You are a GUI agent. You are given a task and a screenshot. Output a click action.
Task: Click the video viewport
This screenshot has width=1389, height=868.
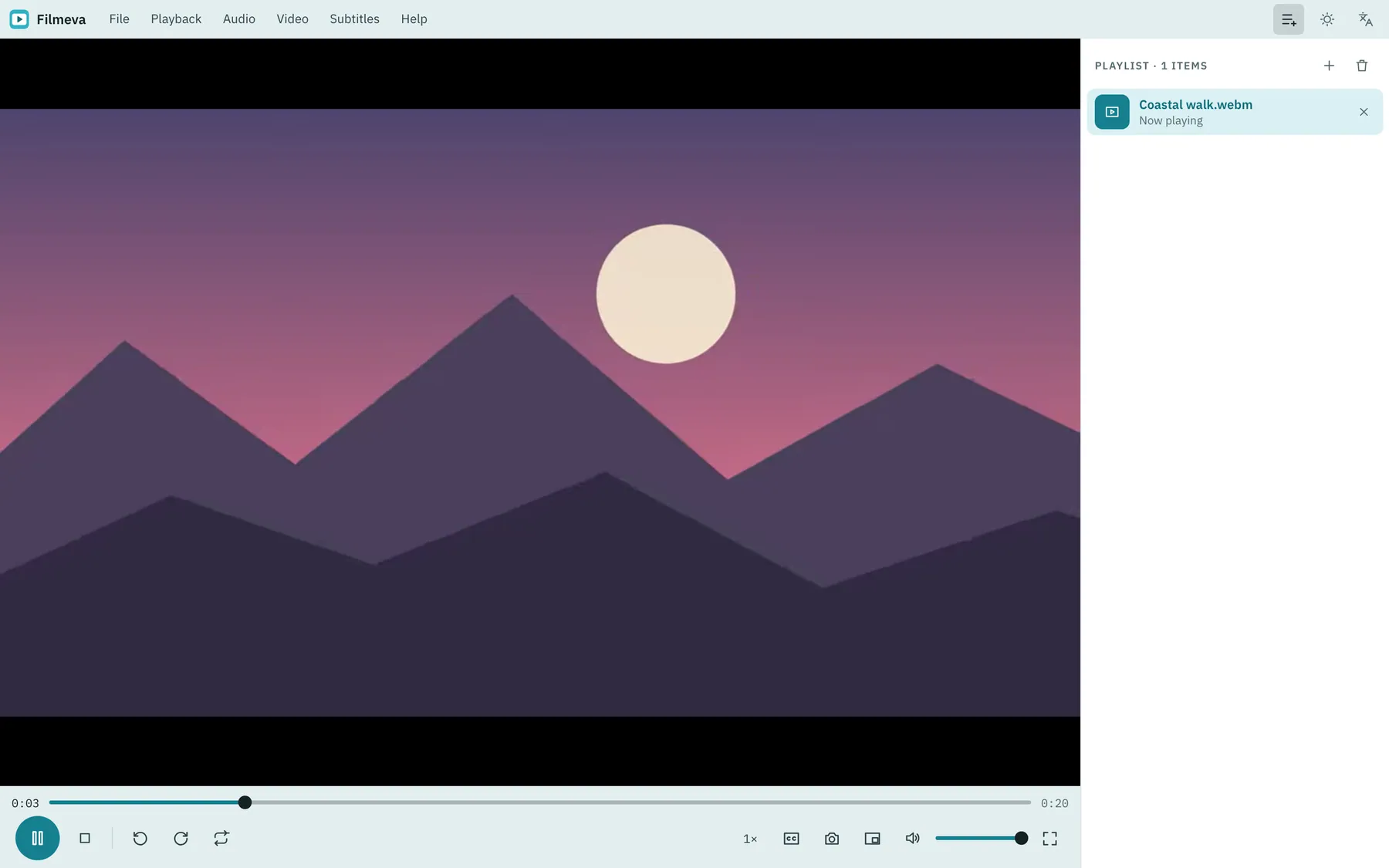(540, 412)
